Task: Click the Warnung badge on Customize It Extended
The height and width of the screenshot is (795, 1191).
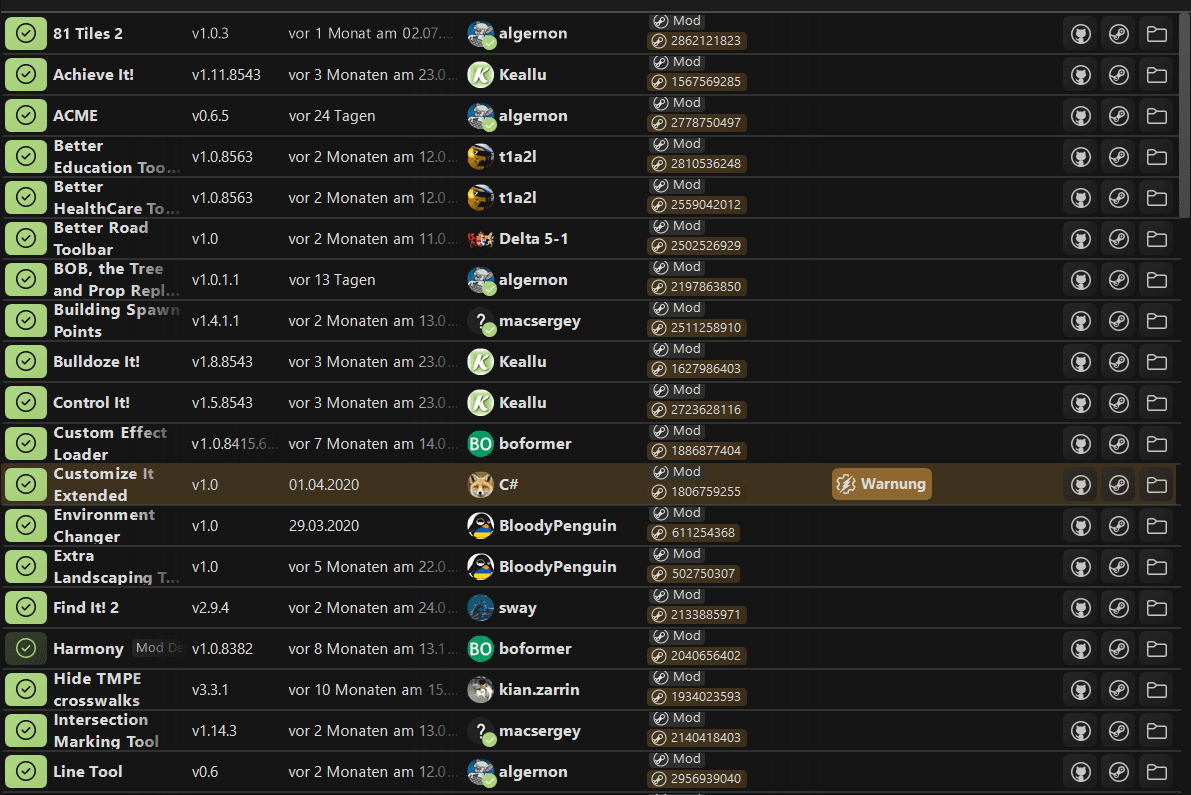Action: click(x=882, y=484)
